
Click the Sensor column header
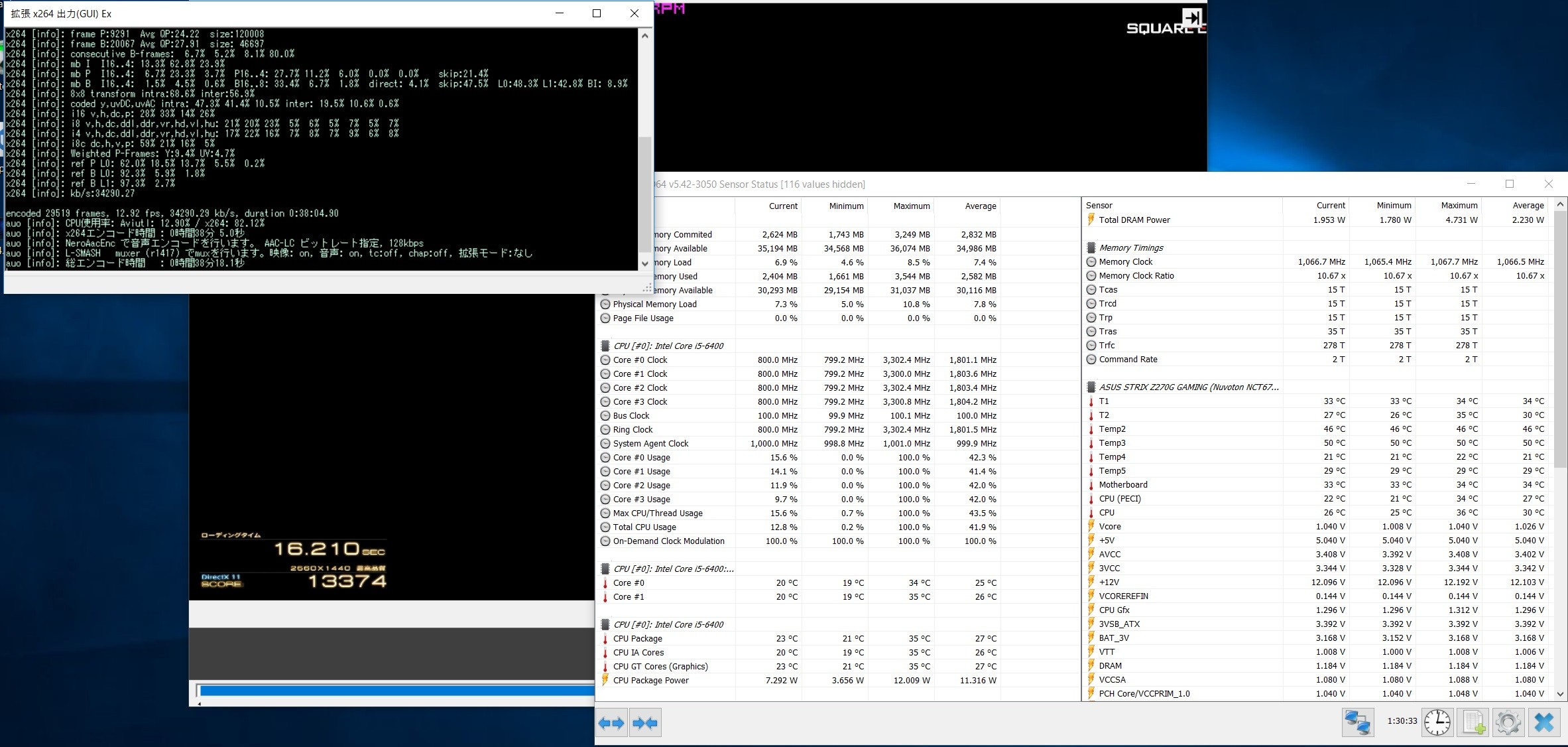coord(1183,206)
